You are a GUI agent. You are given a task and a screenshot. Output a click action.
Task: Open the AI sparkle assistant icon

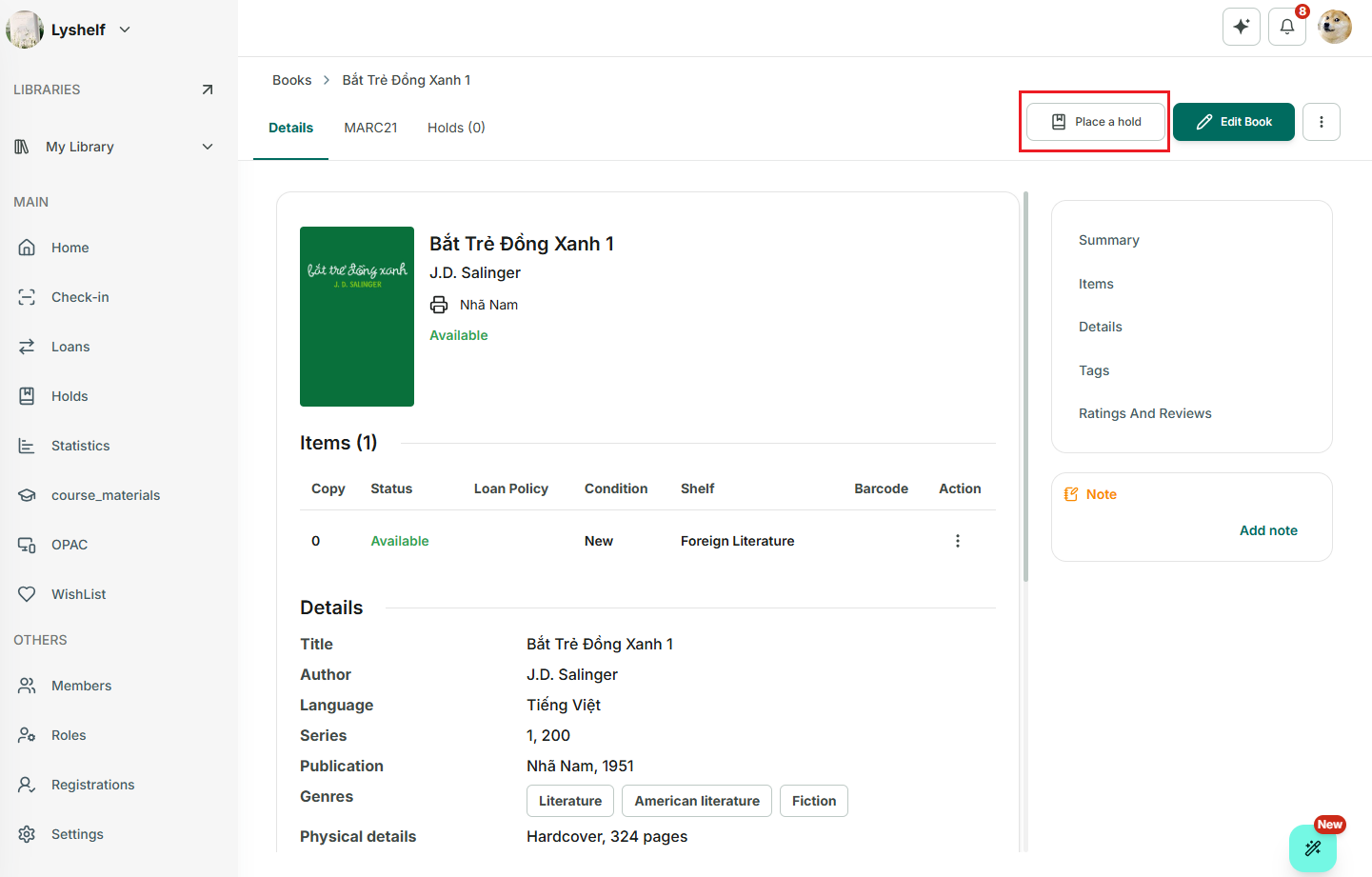tap(1242, 27)
